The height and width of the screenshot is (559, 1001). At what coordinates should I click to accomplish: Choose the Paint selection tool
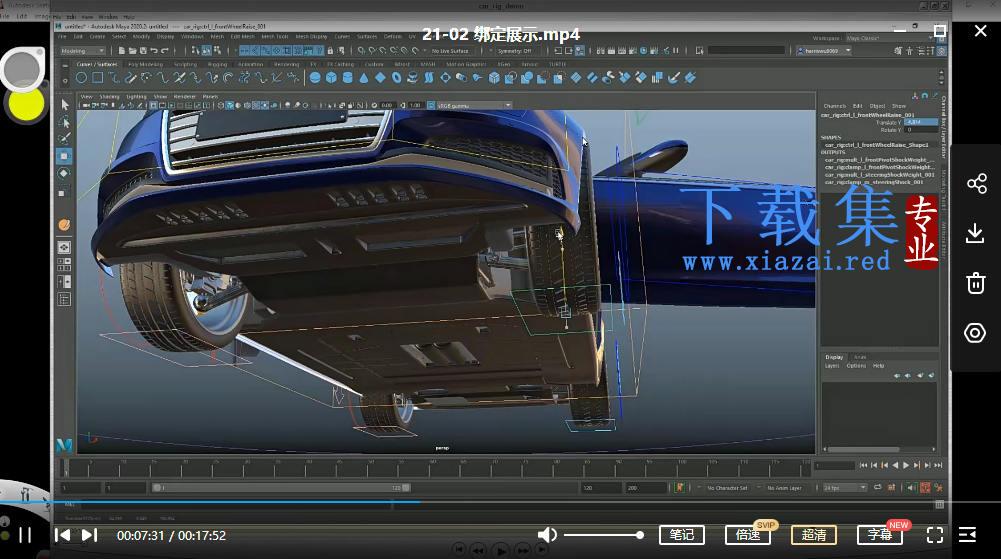64,138
